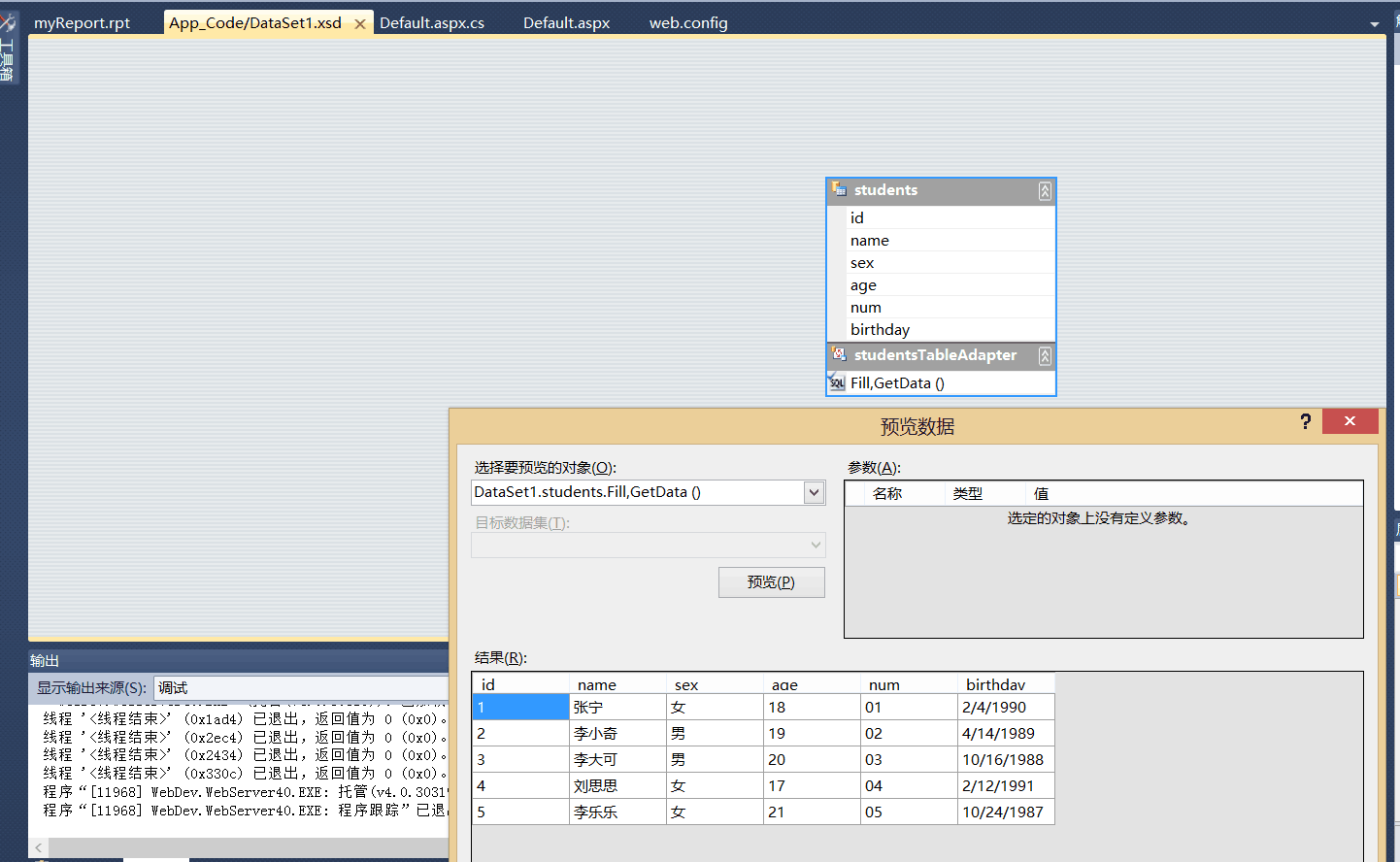Viewport: 1400px width, 862px height.
Task: Sort results by sex column header
Action: pos(716,684)
